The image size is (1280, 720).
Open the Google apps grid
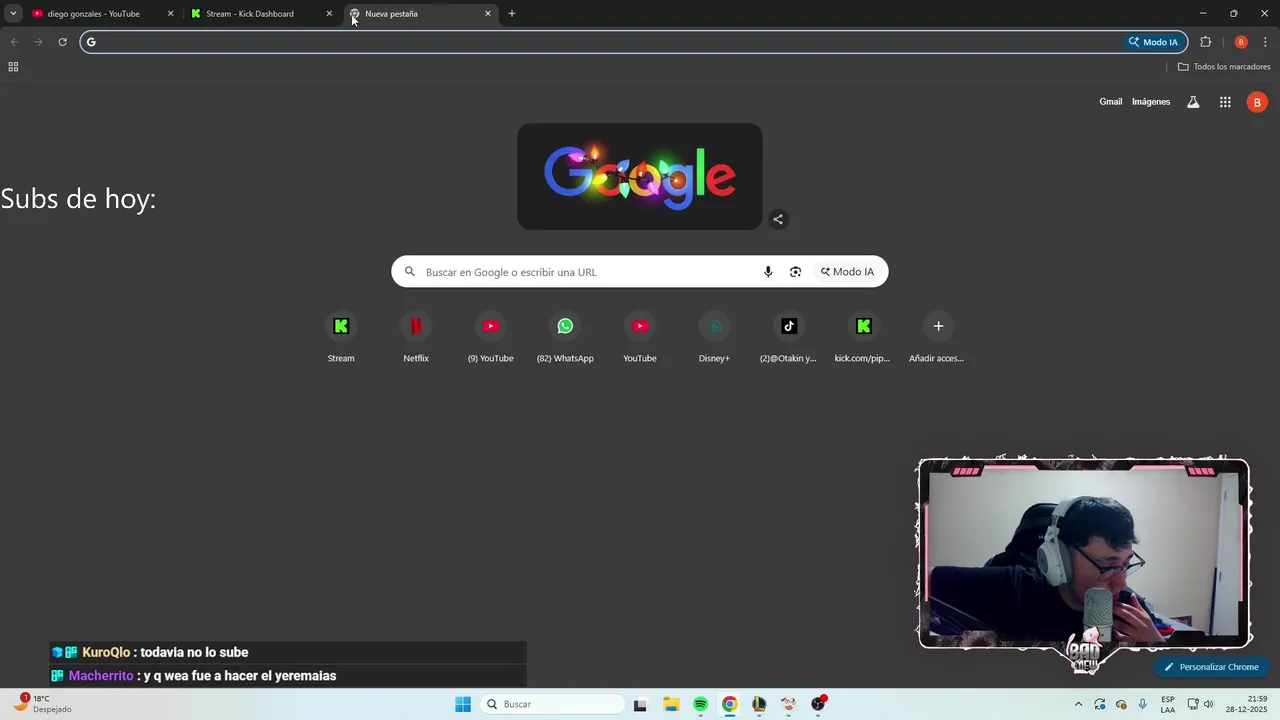pyautogui.click(x=1225, y=102)
